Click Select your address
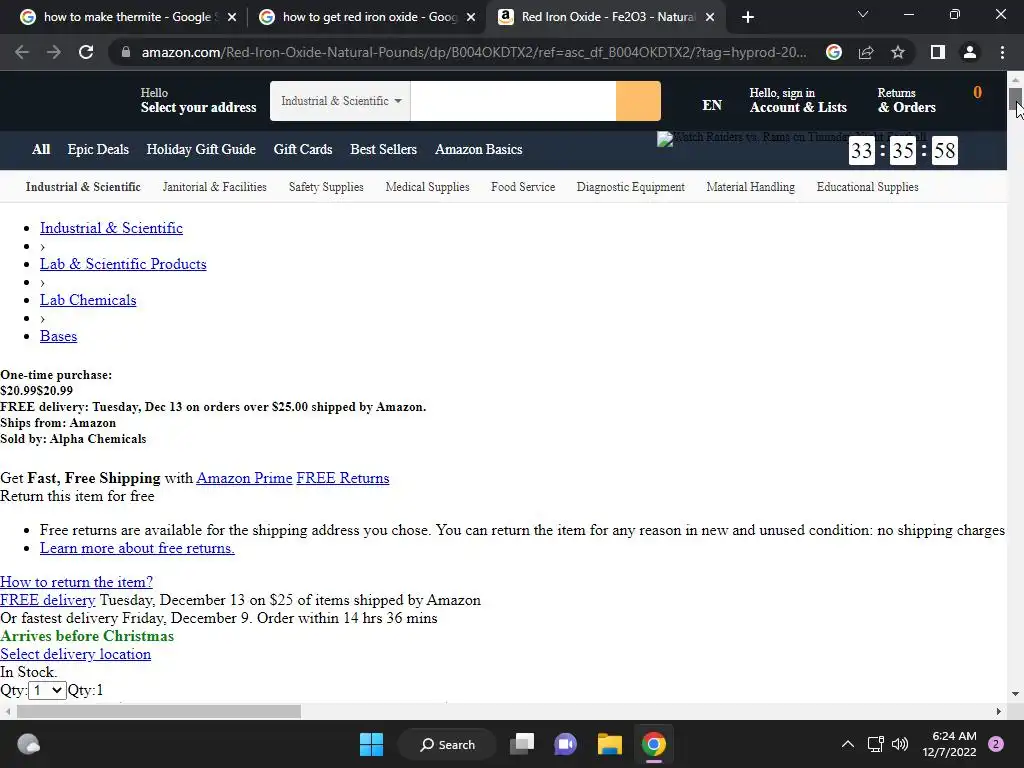The image size is (1024, 768). (199, 101)
